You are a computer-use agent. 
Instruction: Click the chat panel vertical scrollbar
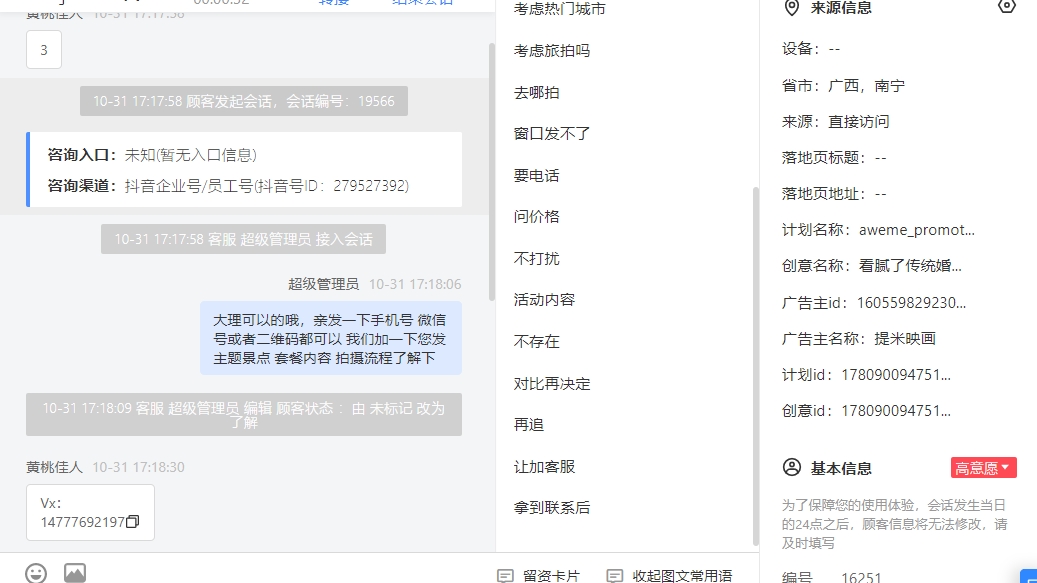(491, 172)
